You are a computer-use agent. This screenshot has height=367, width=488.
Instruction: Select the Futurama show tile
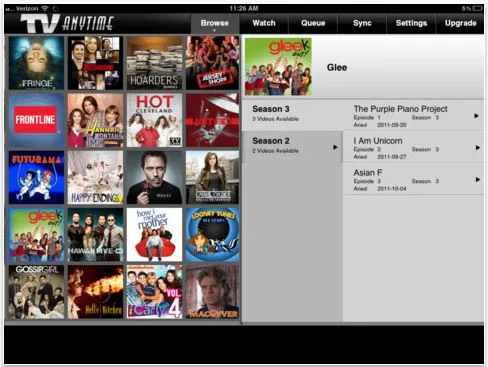pyautogui.click(x=36, y=177)
